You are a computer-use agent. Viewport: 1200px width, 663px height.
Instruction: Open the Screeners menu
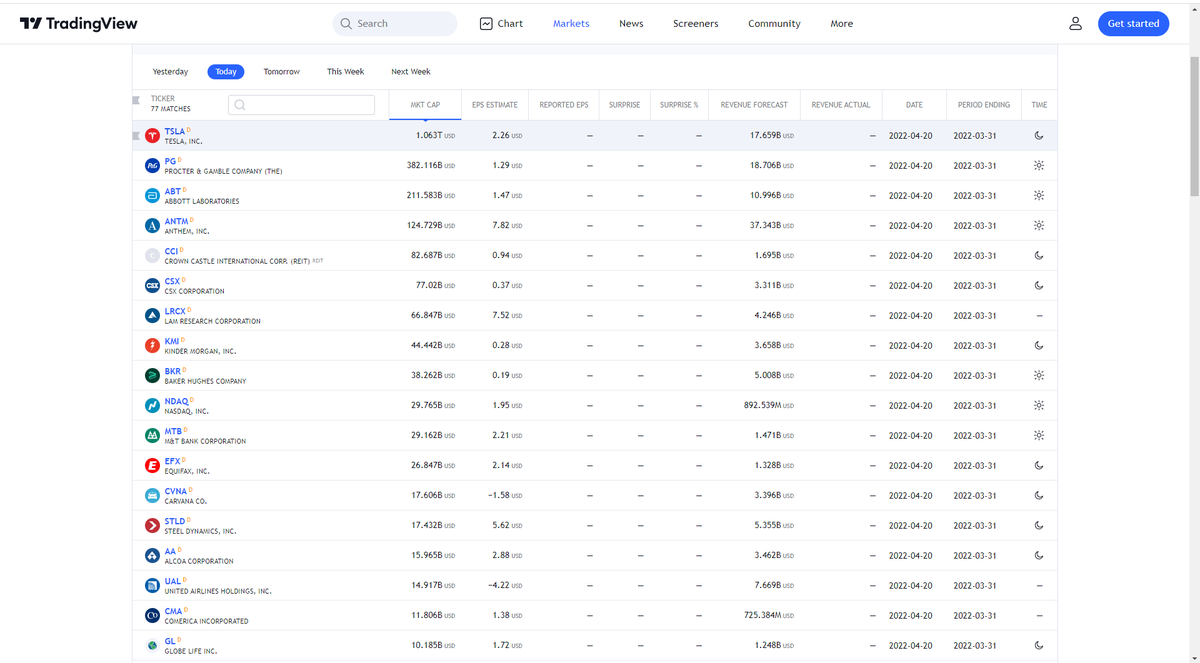coord(695,23)
